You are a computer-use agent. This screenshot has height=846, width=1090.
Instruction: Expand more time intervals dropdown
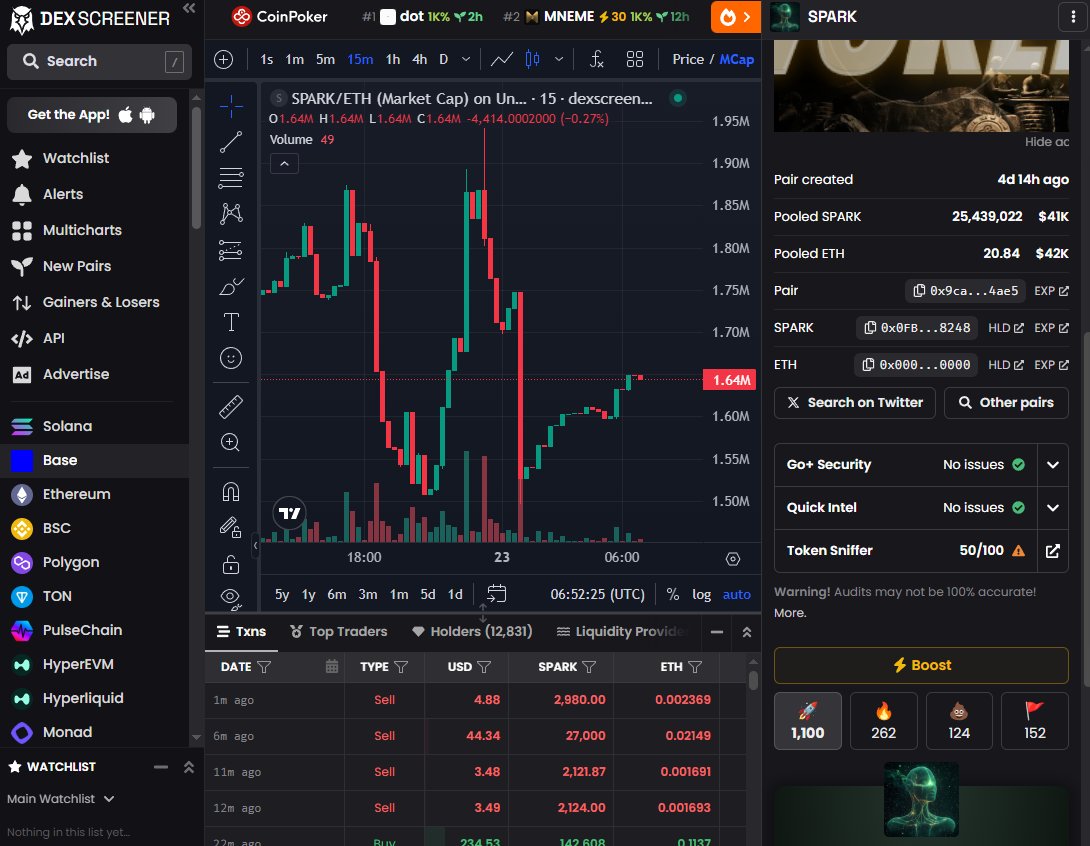click(x=466, y=60)
